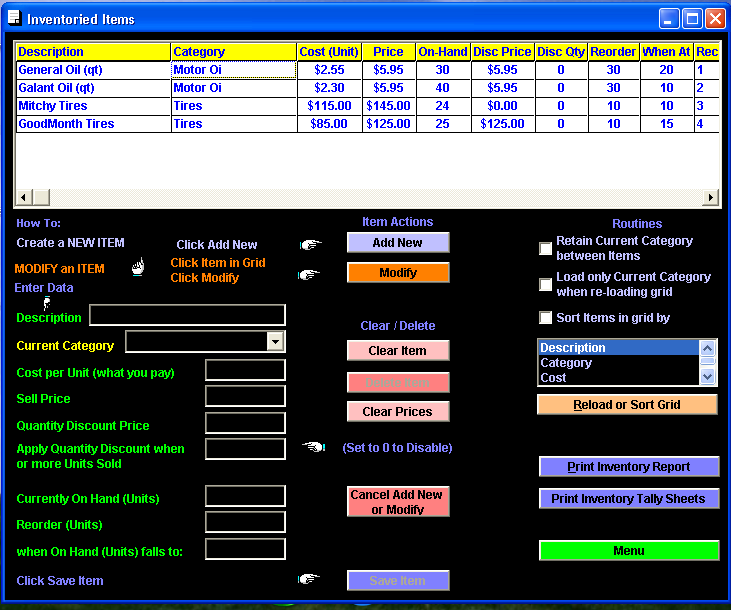The image size is (731, 610).
Task: Click Motor Oi category in General Oil row
Action: (x=234, y=70)
